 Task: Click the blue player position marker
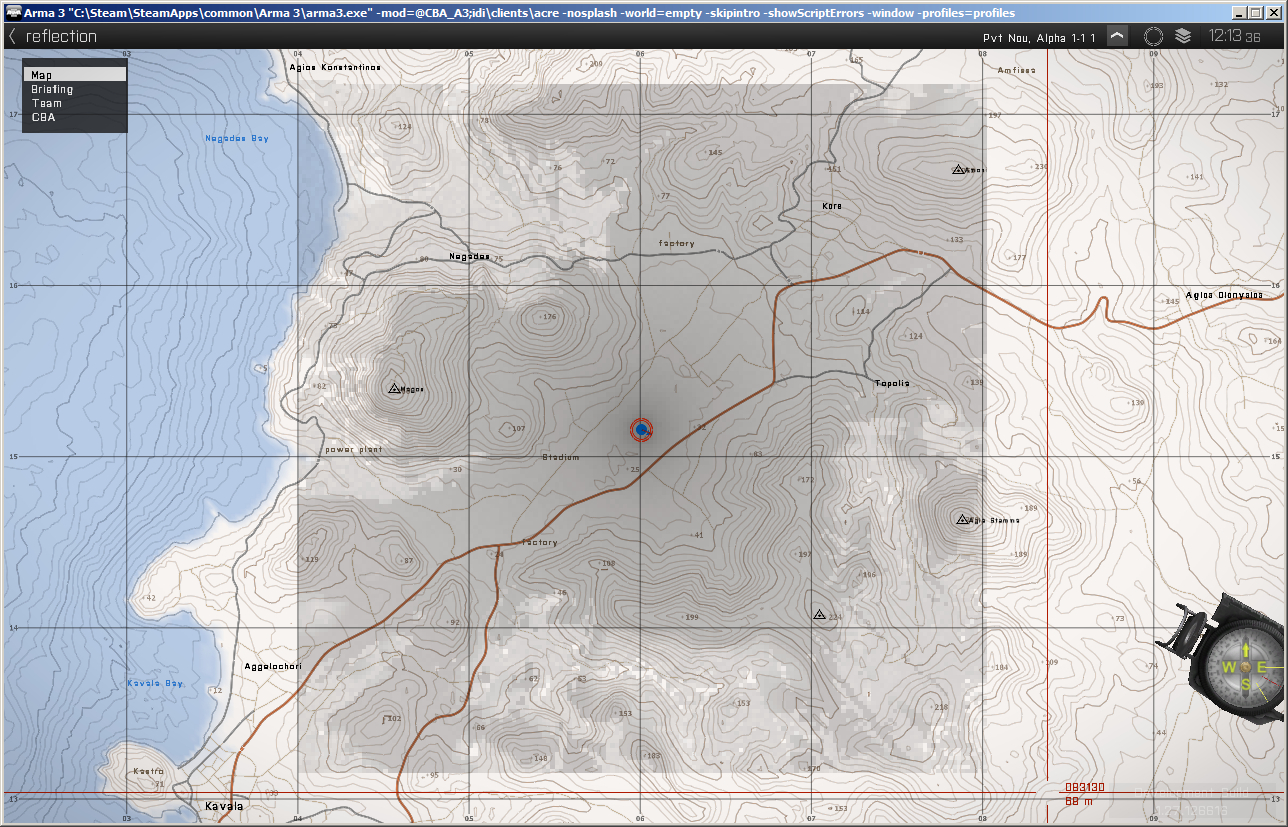tap(641, 430)
